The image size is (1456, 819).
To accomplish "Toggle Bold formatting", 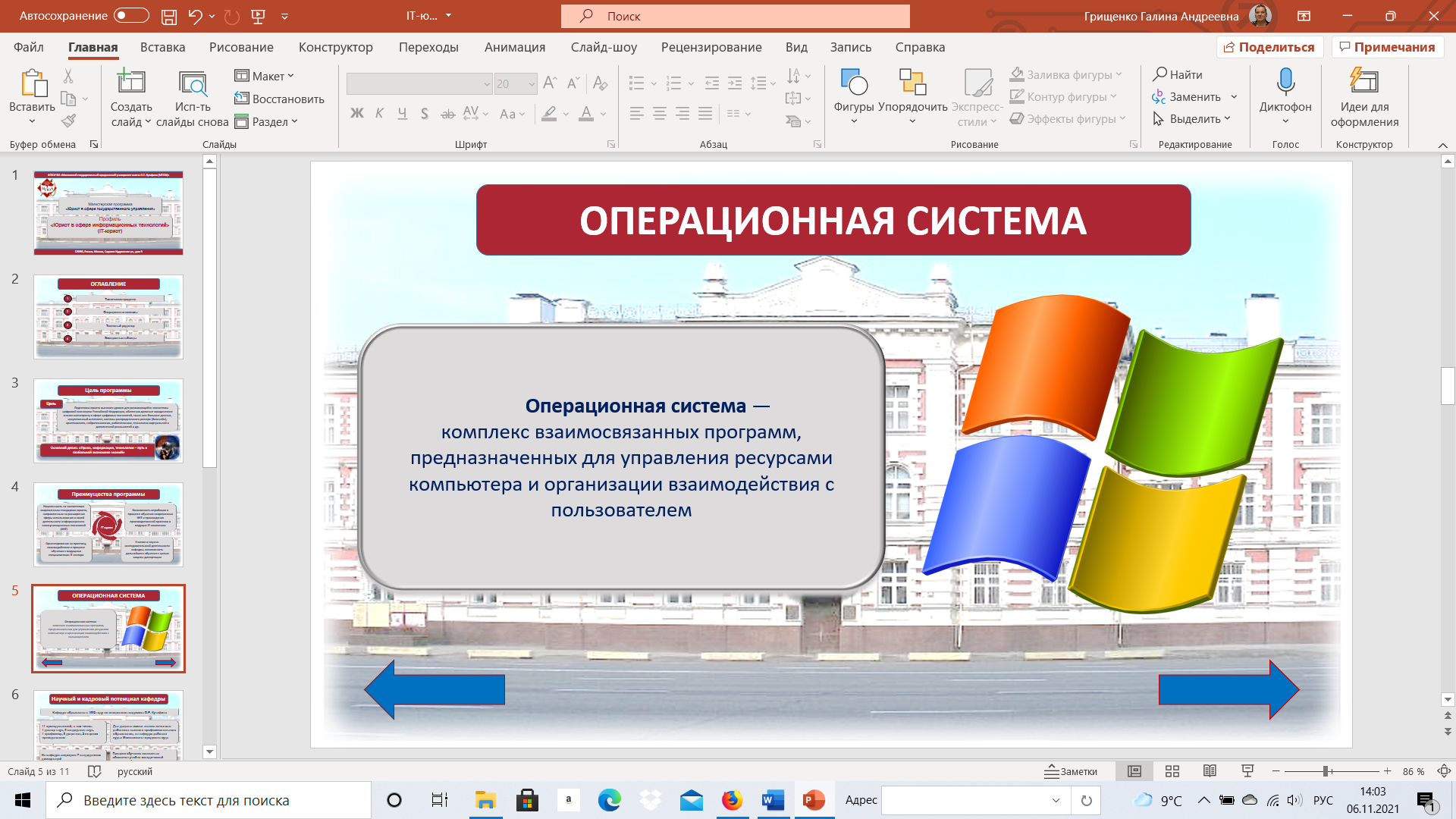I will [356, 114].
